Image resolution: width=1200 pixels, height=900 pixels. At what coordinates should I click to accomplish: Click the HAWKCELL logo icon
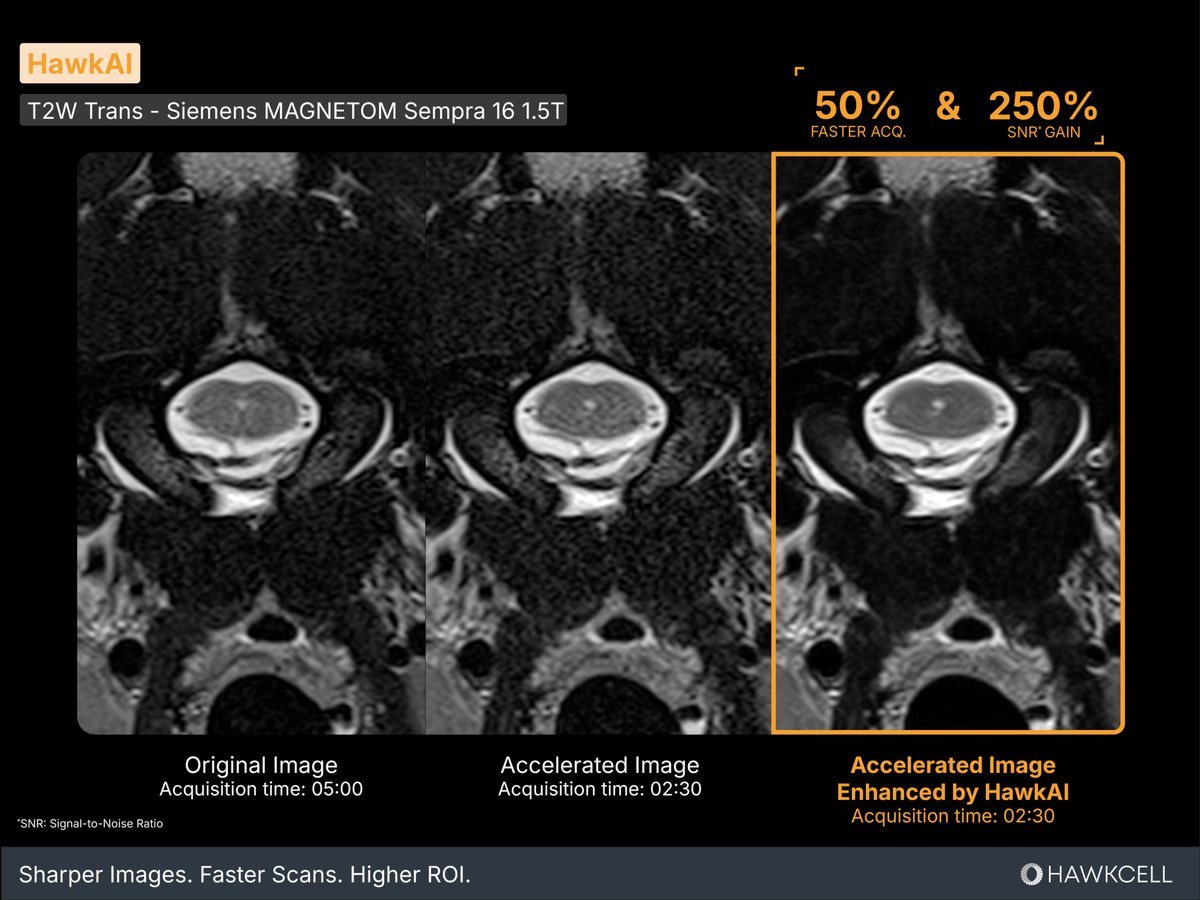coord(1031,875)
